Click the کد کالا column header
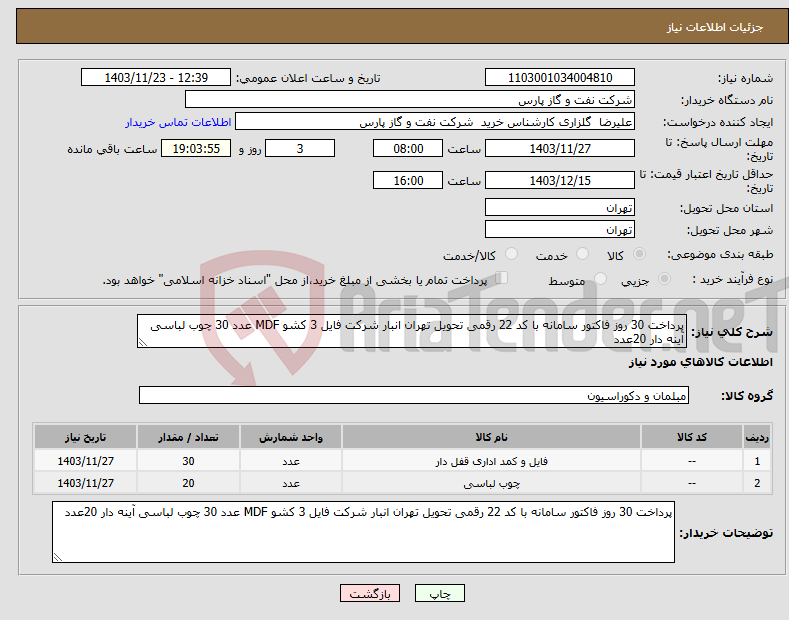This screenshot has width=789, height=620. 692,437
